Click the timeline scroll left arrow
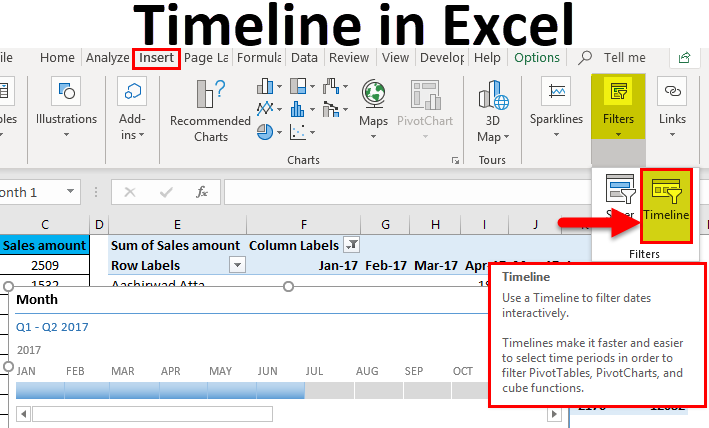The image size is (709, 428). (x=24, y=414)
